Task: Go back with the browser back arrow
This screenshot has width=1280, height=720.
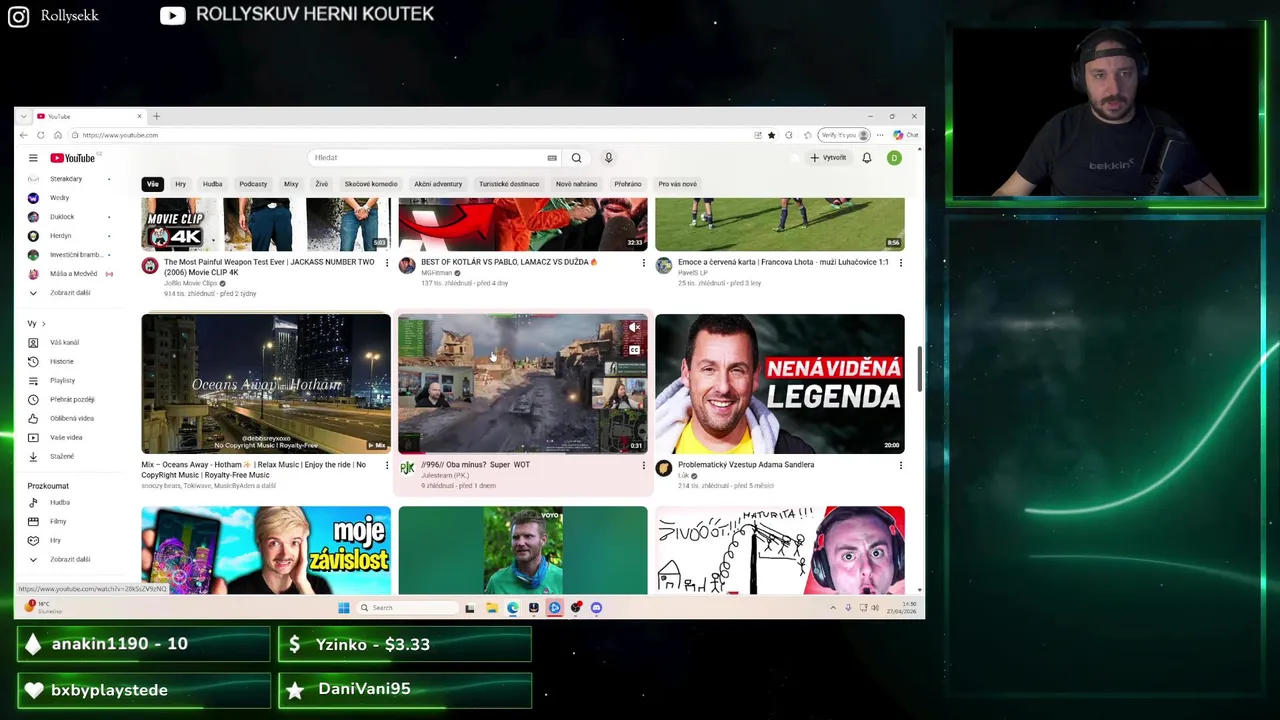Action: pyautogui.click(x=24, y=135)
